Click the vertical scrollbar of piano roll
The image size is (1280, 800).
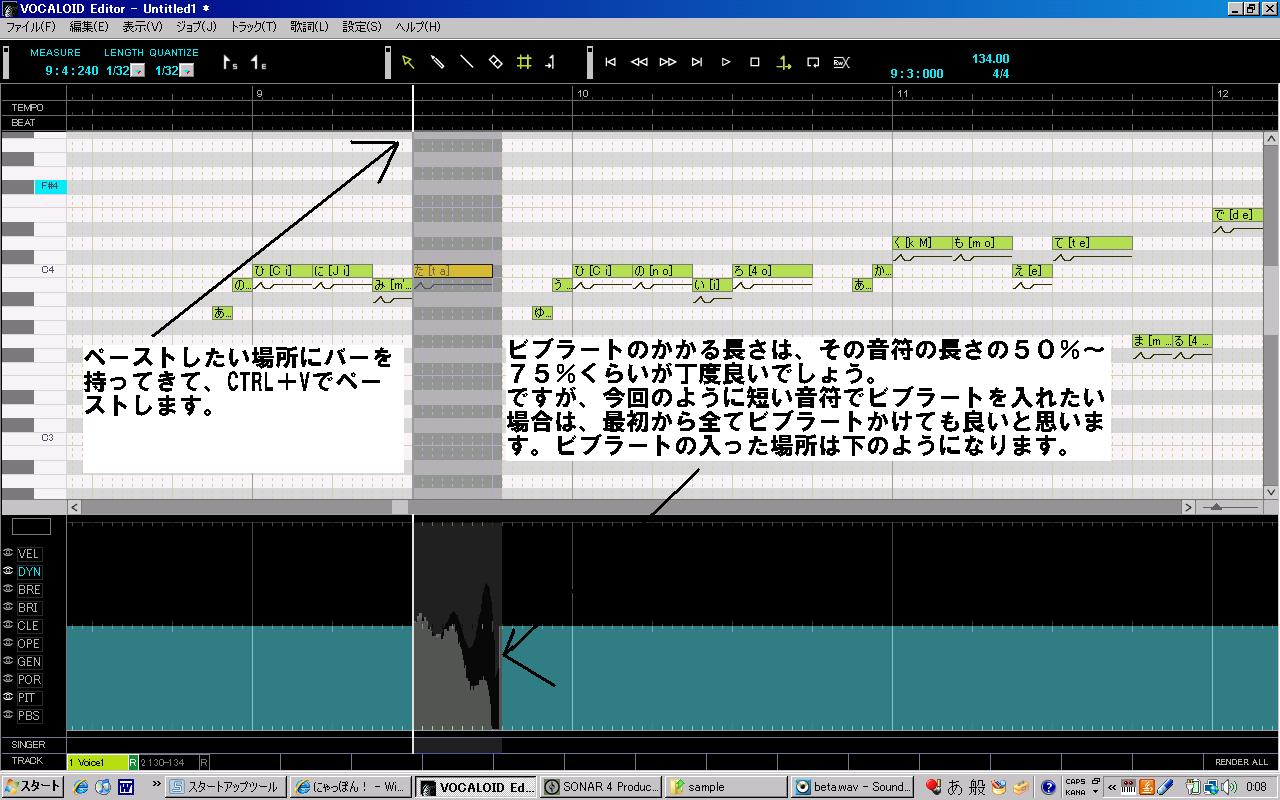(1271, 315)
